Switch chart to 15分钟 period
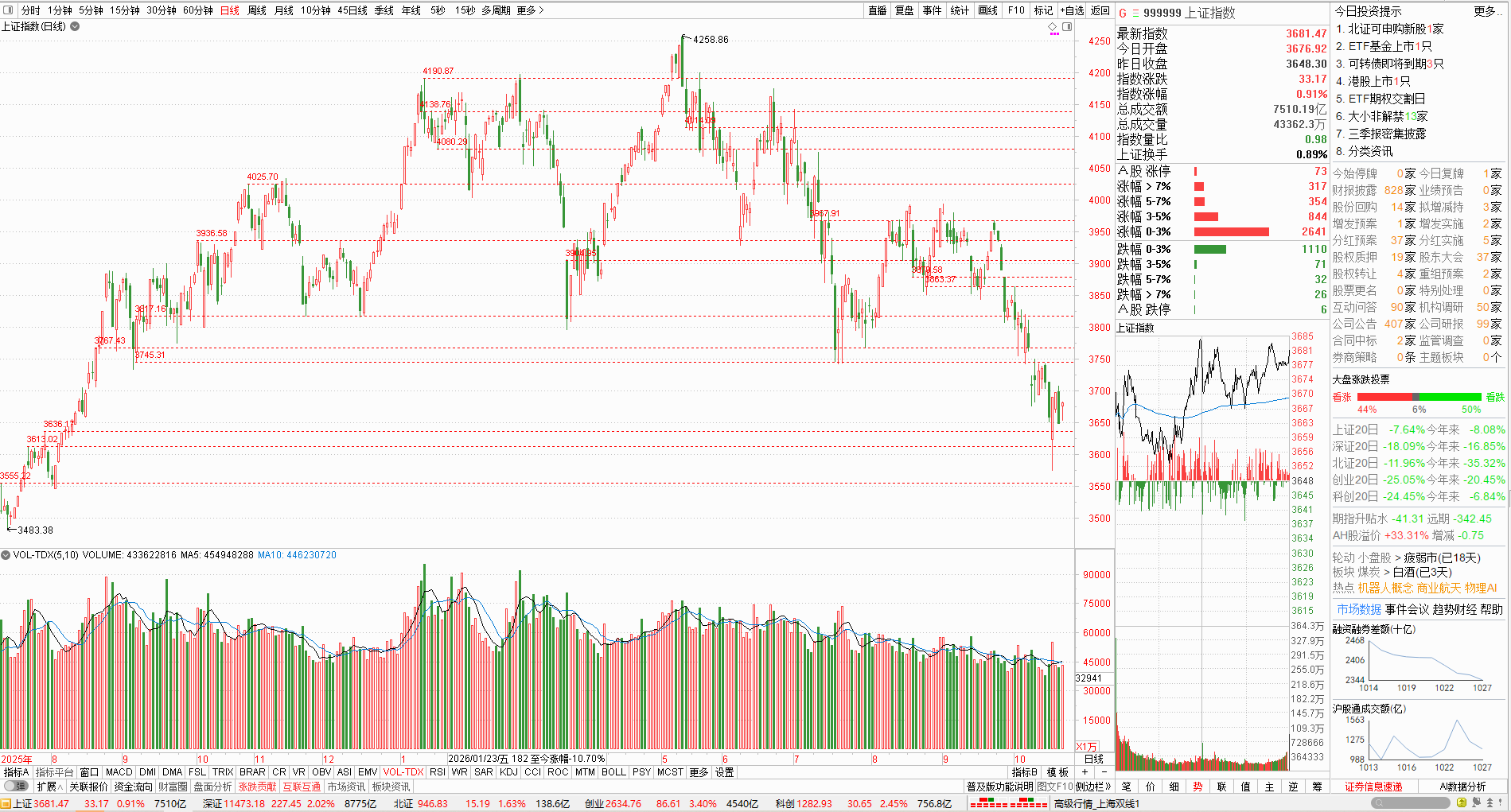Viewport: 1511px width, 812px height. tap(124, 10)
